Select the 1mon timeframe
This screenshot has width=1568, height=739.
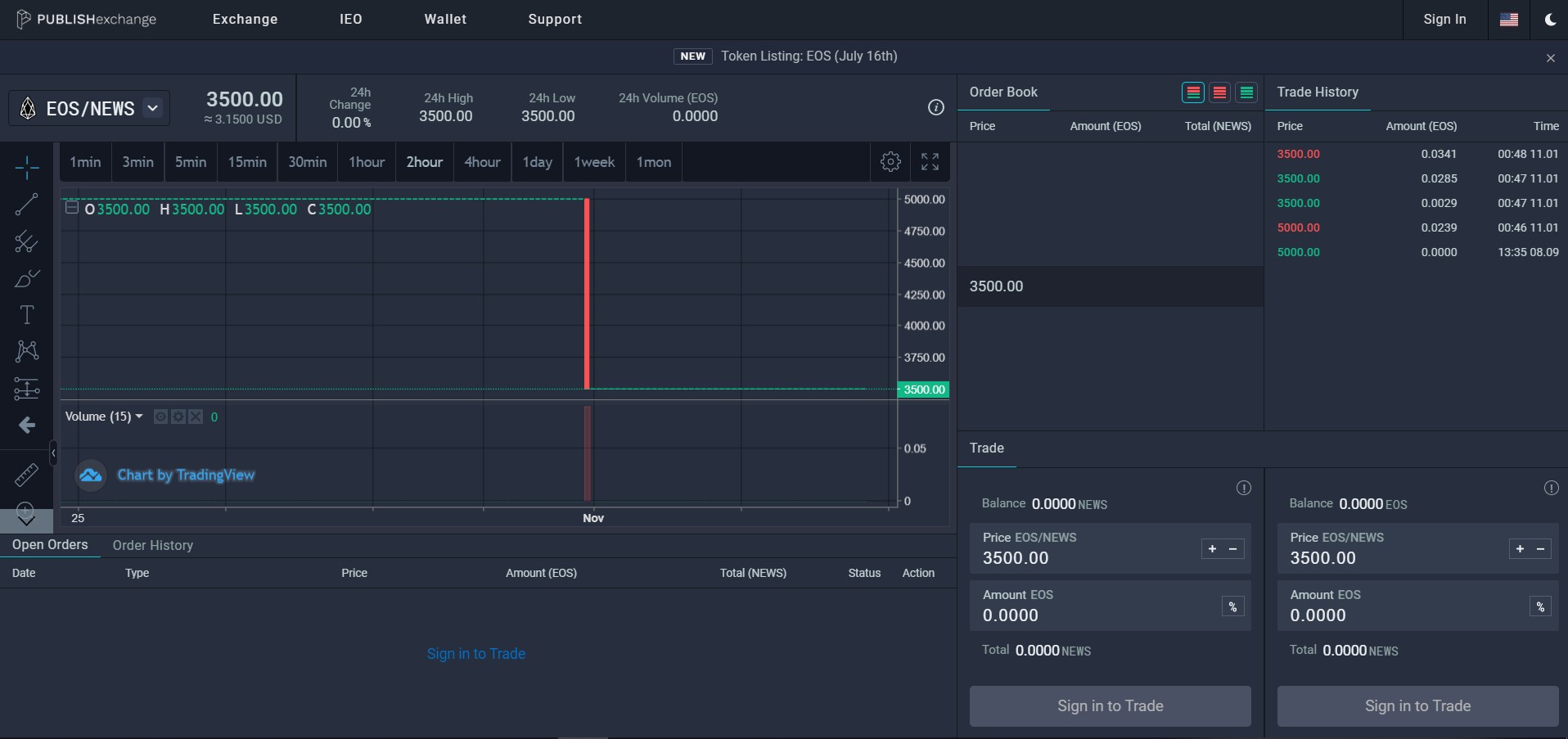pyautogui.click(x=654, y=162)
